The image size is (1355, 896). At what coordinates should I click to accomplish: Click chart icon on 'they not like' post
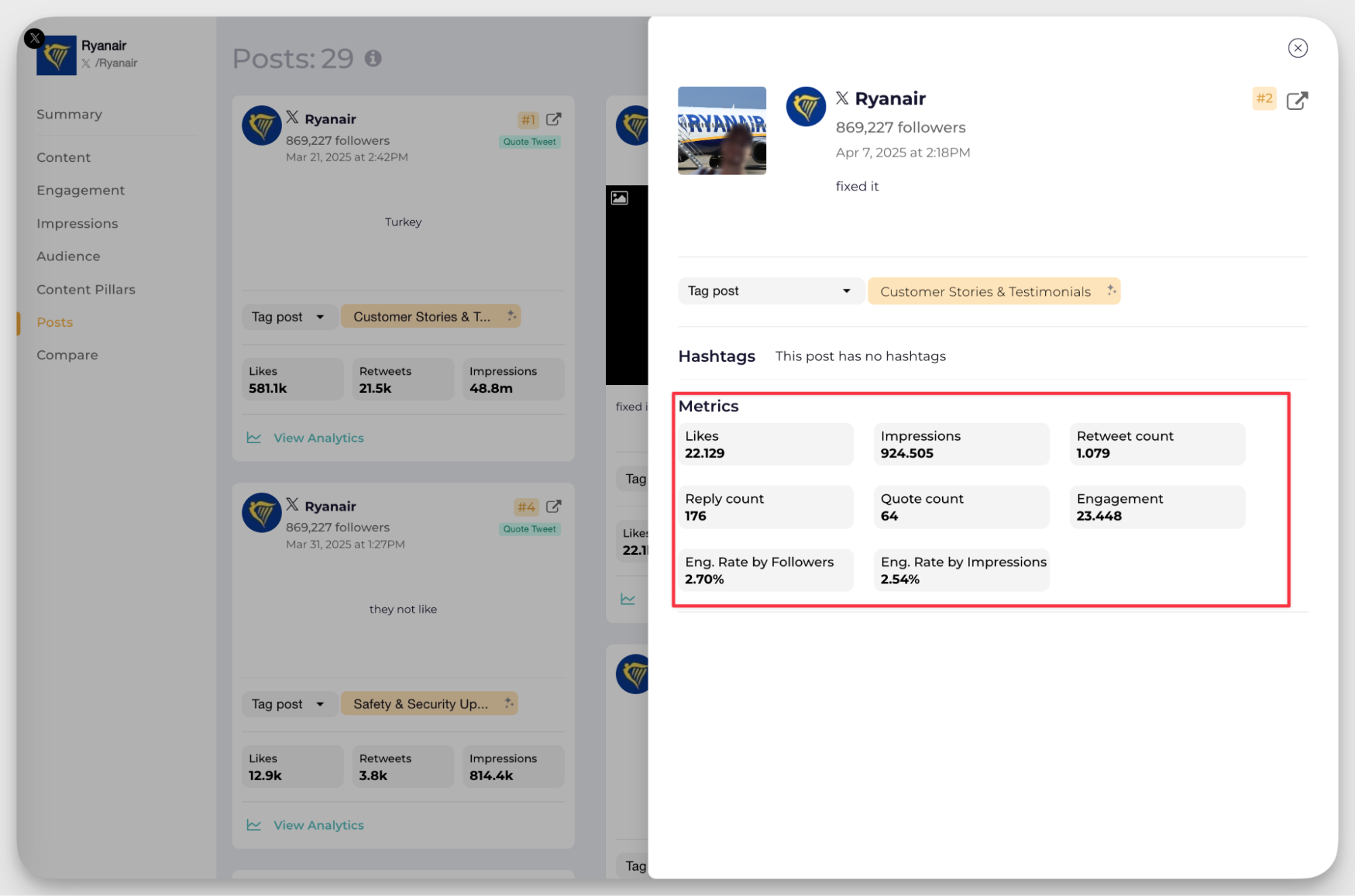tap(254, 825)
